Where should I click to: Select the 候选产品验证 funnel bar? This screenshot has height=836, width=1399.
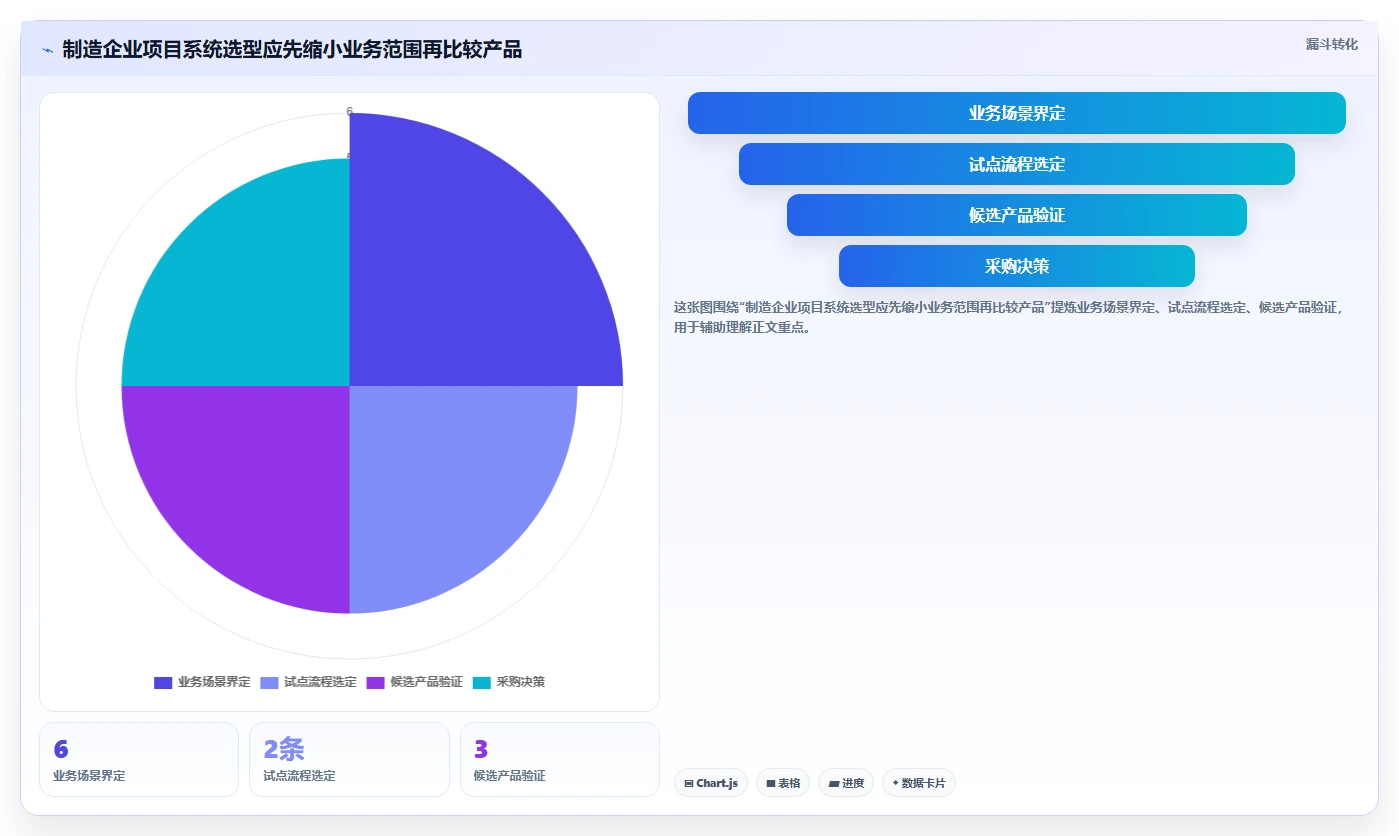coord(1016,215)
